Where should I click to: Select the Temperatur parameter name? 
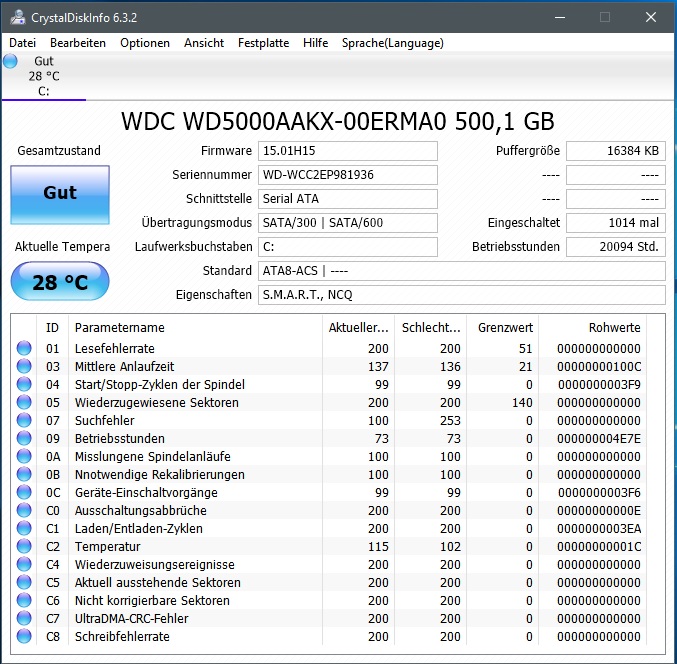pos(108,547)
